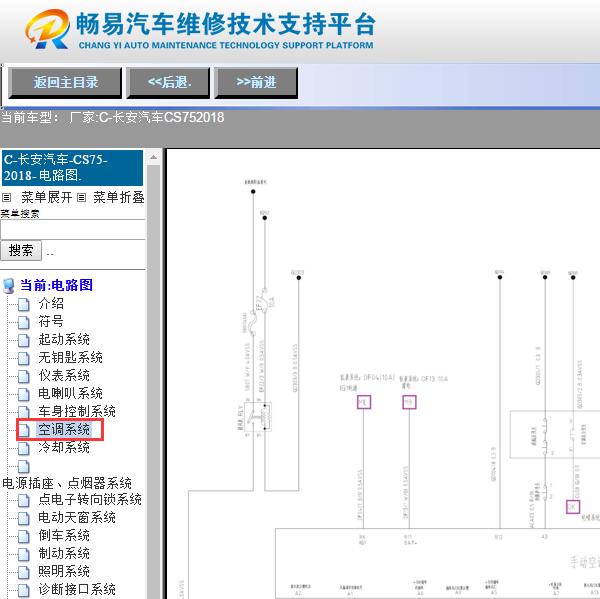
Task: Click the page icon beside 空调系统
Action: [x=24, y=431]
